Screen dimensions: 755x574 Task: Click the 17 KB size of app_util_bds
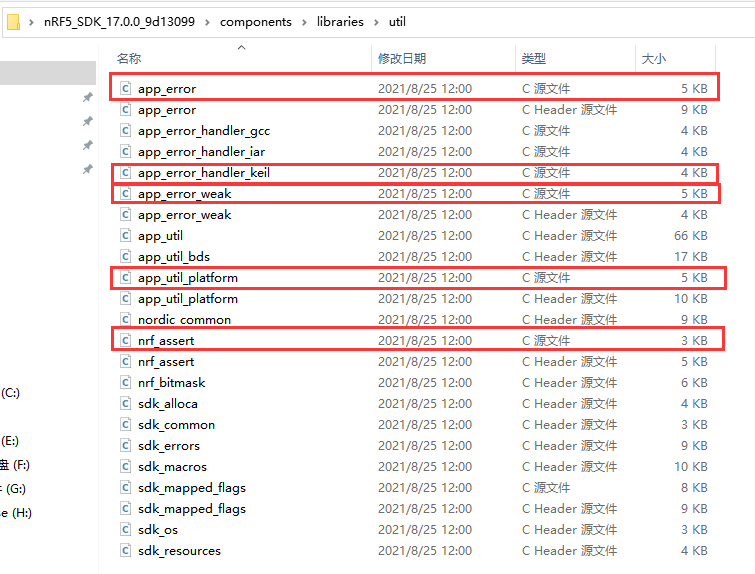(690, 257)
